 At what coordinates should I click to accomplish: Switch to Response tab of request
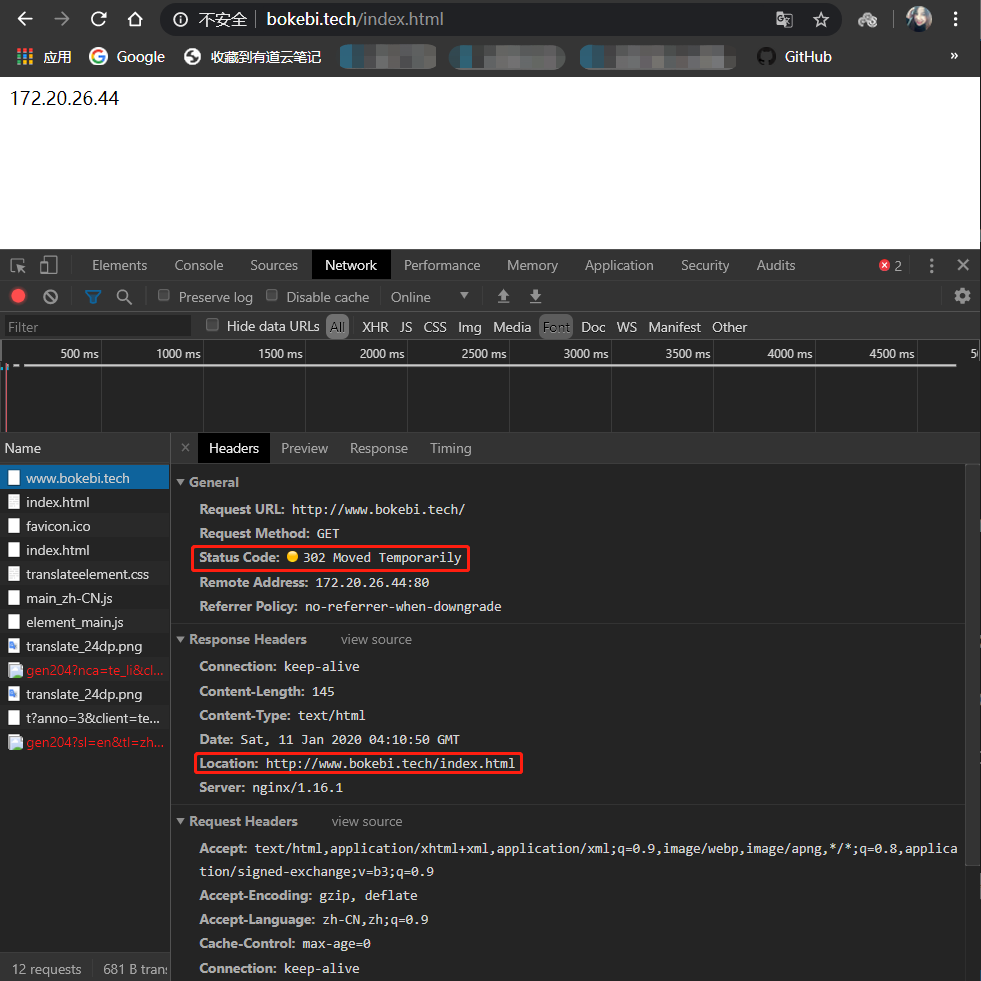point(379,448)
